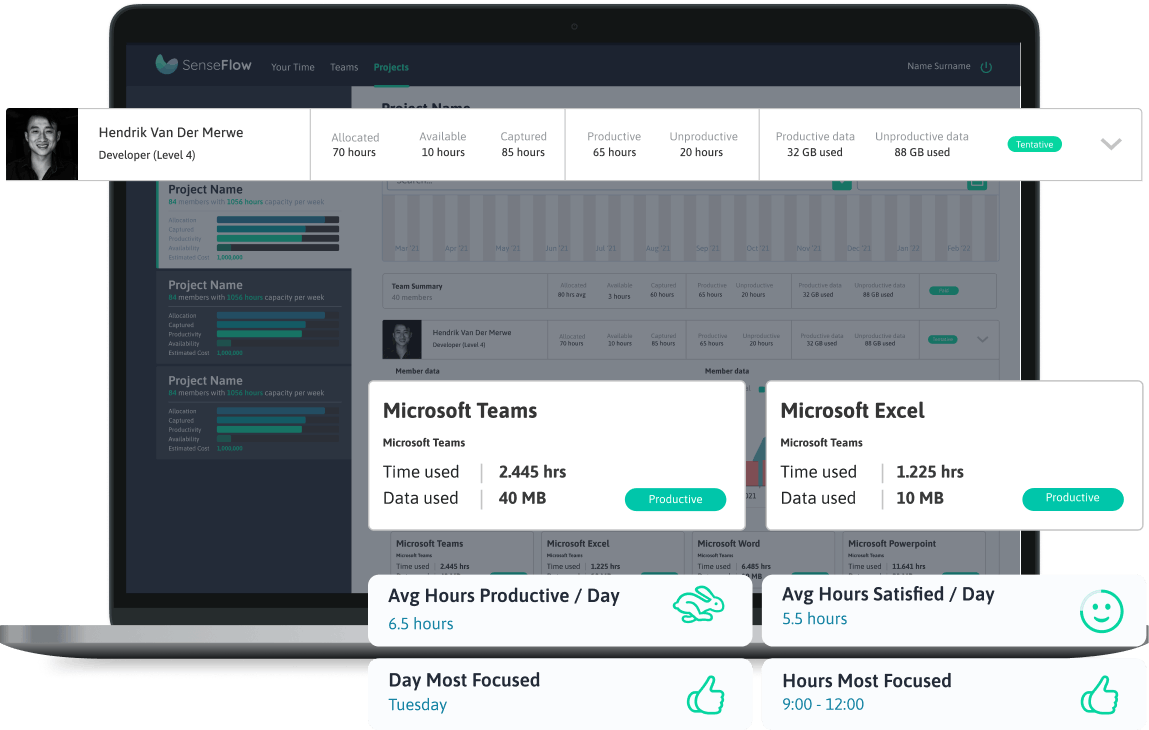Open Hendrik Van Der Merwe's large profile photo

pos(42,144)
